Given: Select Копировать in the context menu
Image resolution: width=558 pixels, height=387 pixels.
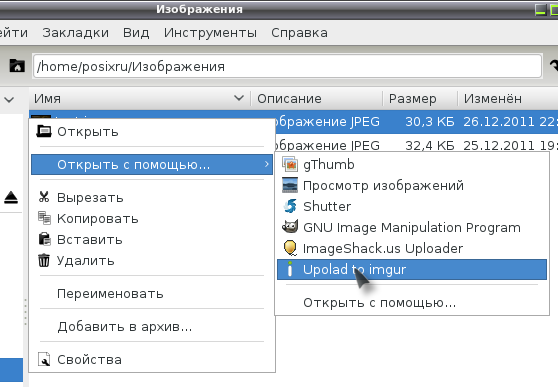Looking at the screenshot, I should (152, 218).
